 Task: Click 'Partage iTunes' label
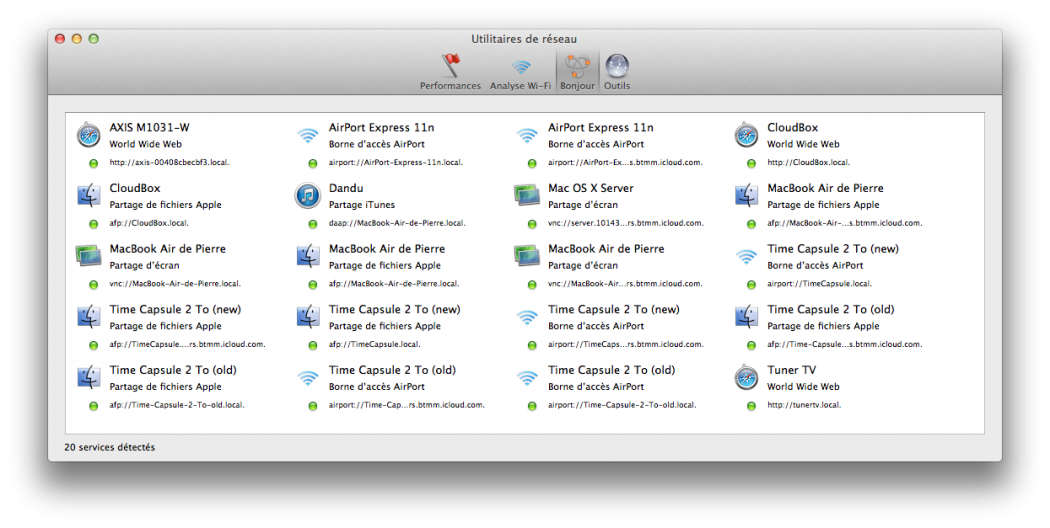pyautogui.click(x=362, y=205)
